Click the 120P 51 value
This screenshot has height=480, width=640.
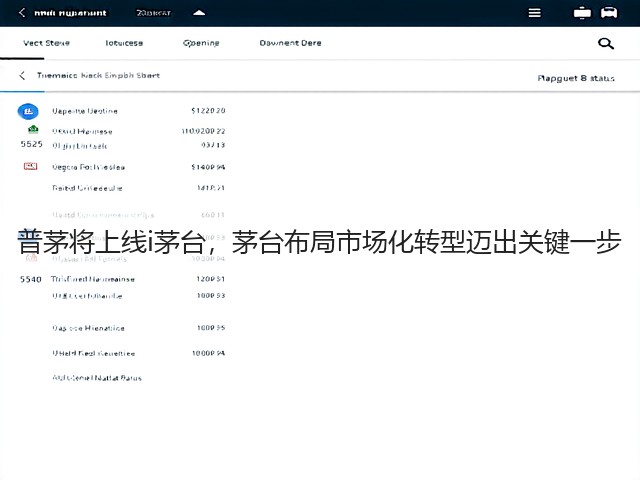coord(211,279)
